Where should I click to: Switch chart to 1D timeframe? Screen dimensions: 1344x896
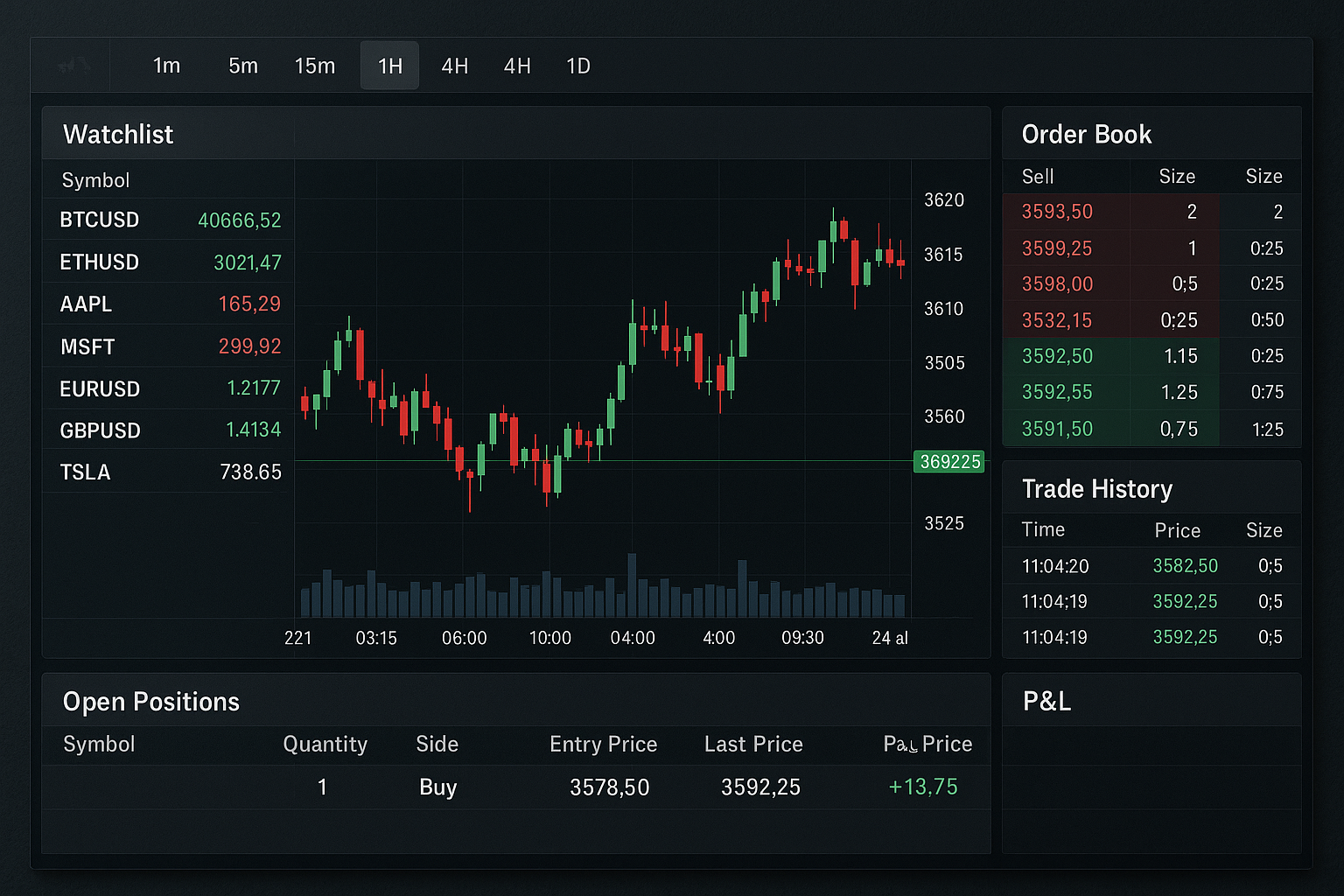578,66
